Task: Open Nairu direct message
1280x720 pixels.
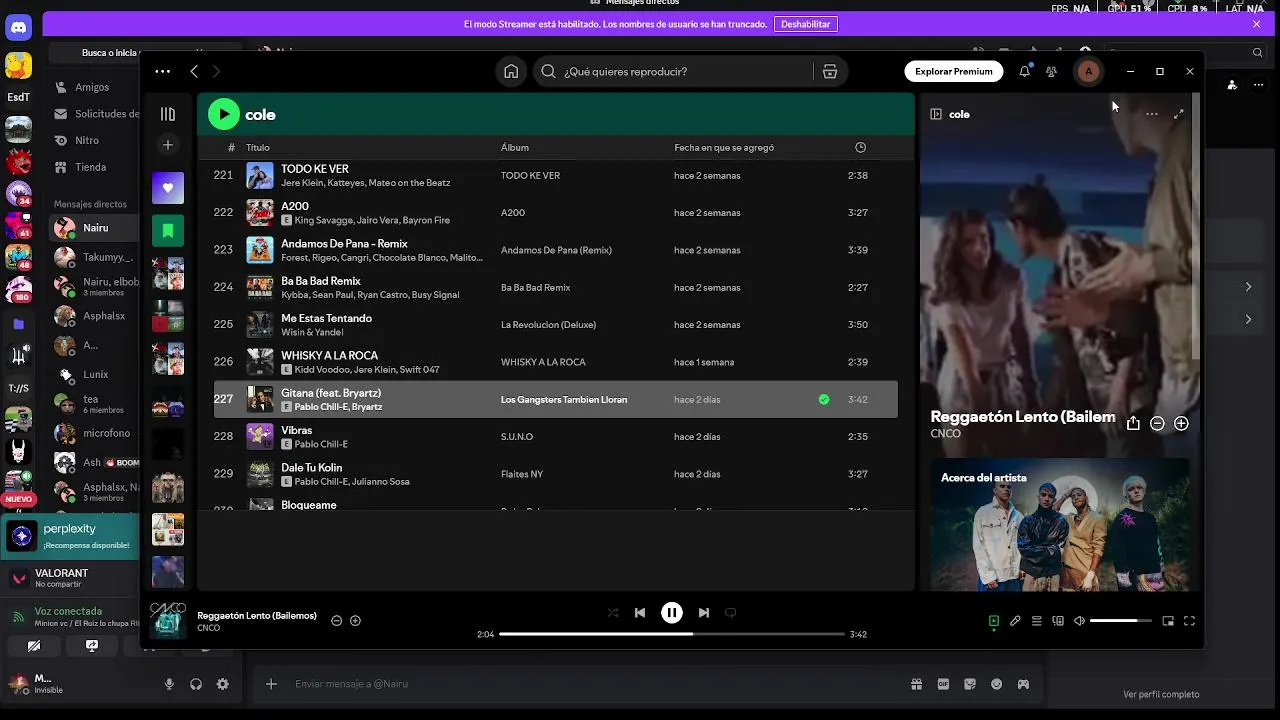Action: point(96,228)
